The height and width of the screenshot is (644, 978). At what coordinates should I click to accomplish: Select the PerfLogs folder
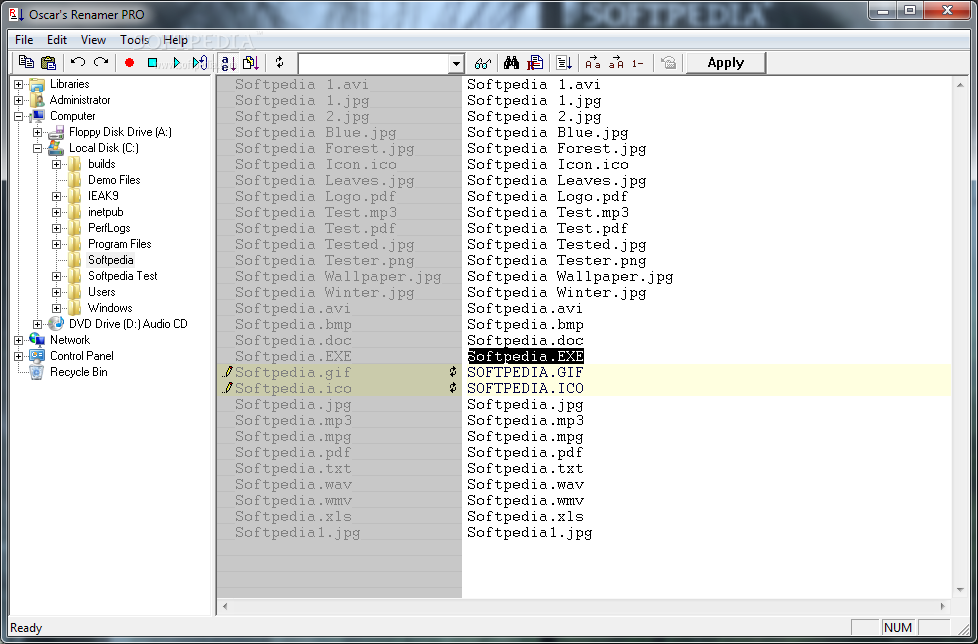(109, 228)
